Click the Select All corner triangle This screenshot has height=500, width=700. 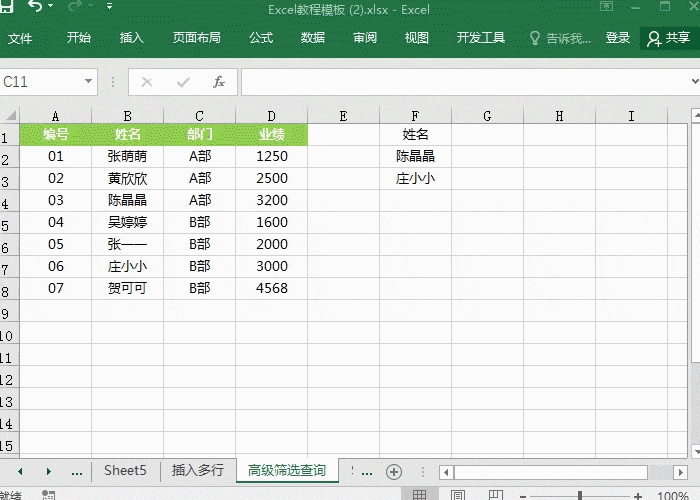pyautogui.click(x=10, y=115)
